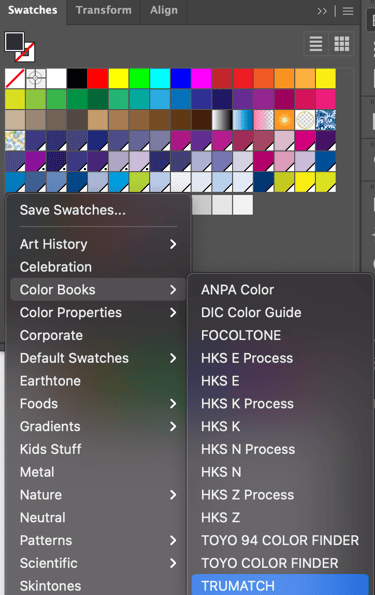Choose HKS Z Process color book
This screenshot has width=375, height=595.
(280, 494)
